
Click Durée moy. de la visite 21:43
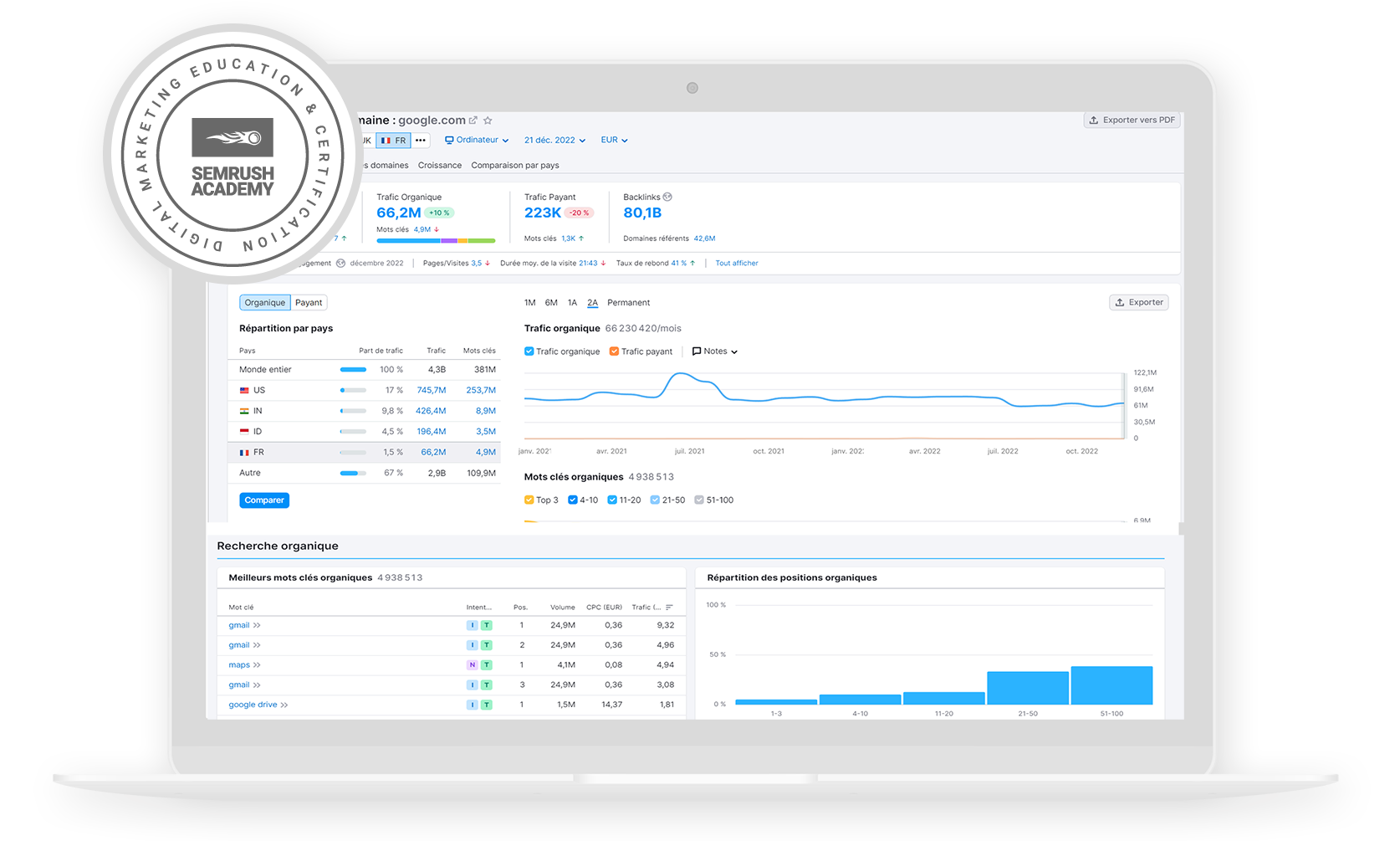553,264
